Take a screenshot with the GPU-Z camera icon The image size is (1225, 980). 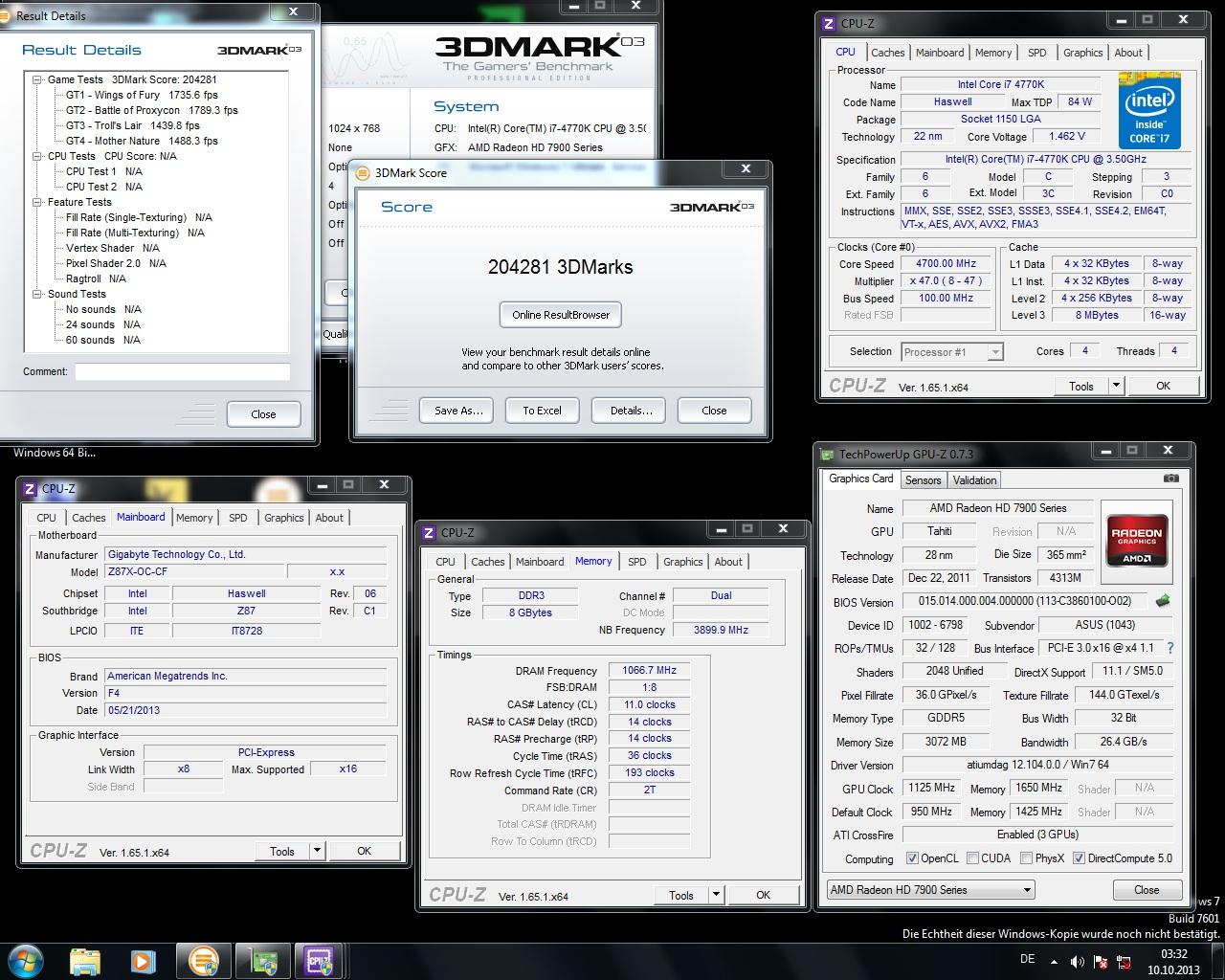pos(1170,479)
